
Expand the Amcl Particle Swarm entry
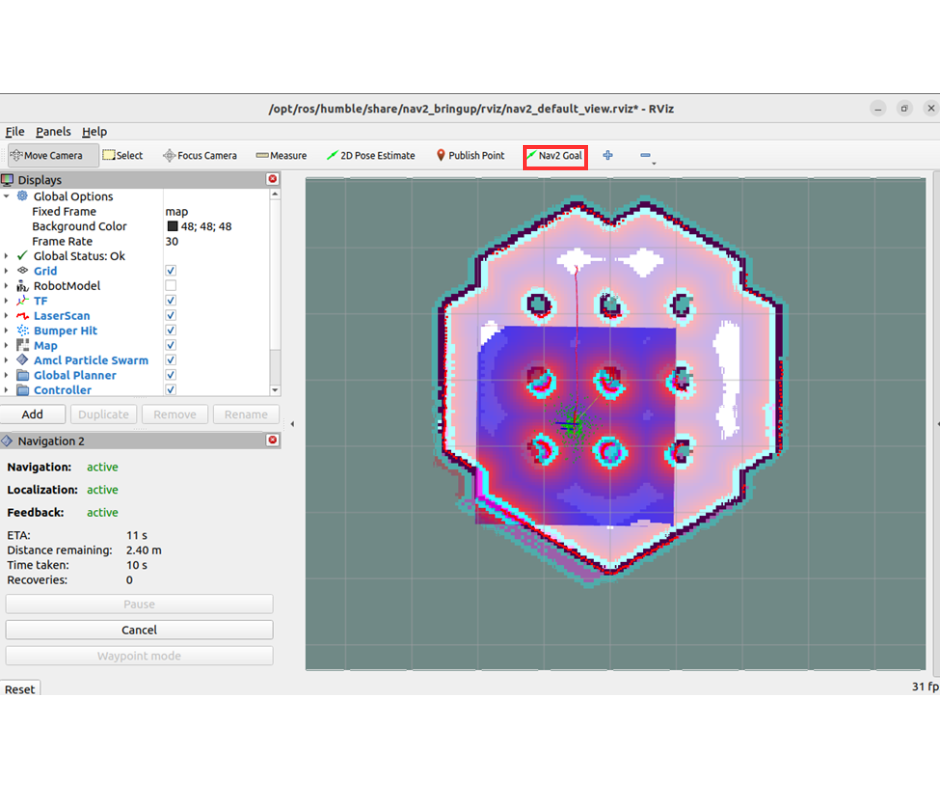[7, 360]
